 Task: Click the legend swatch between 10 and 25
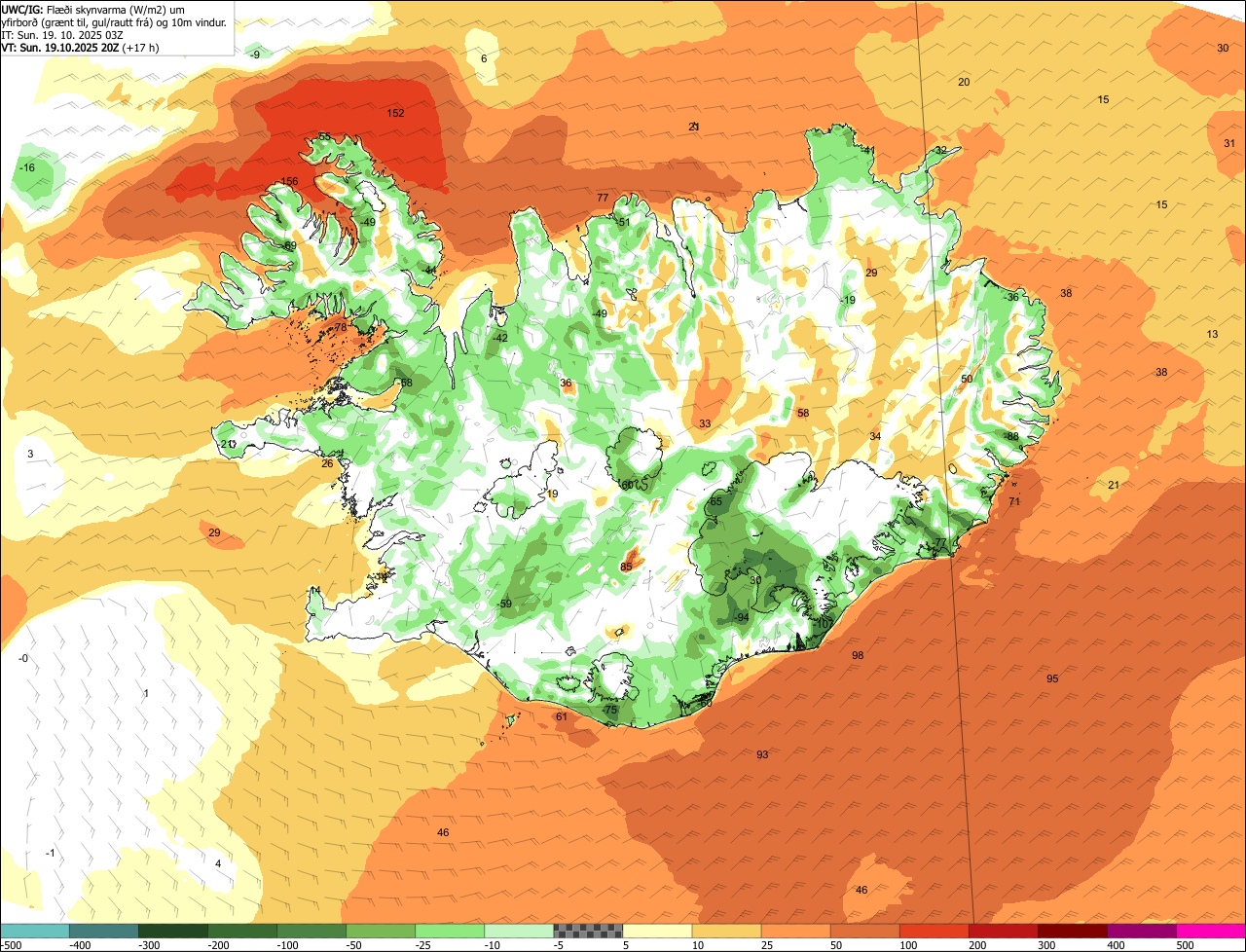tap(726, 931)
